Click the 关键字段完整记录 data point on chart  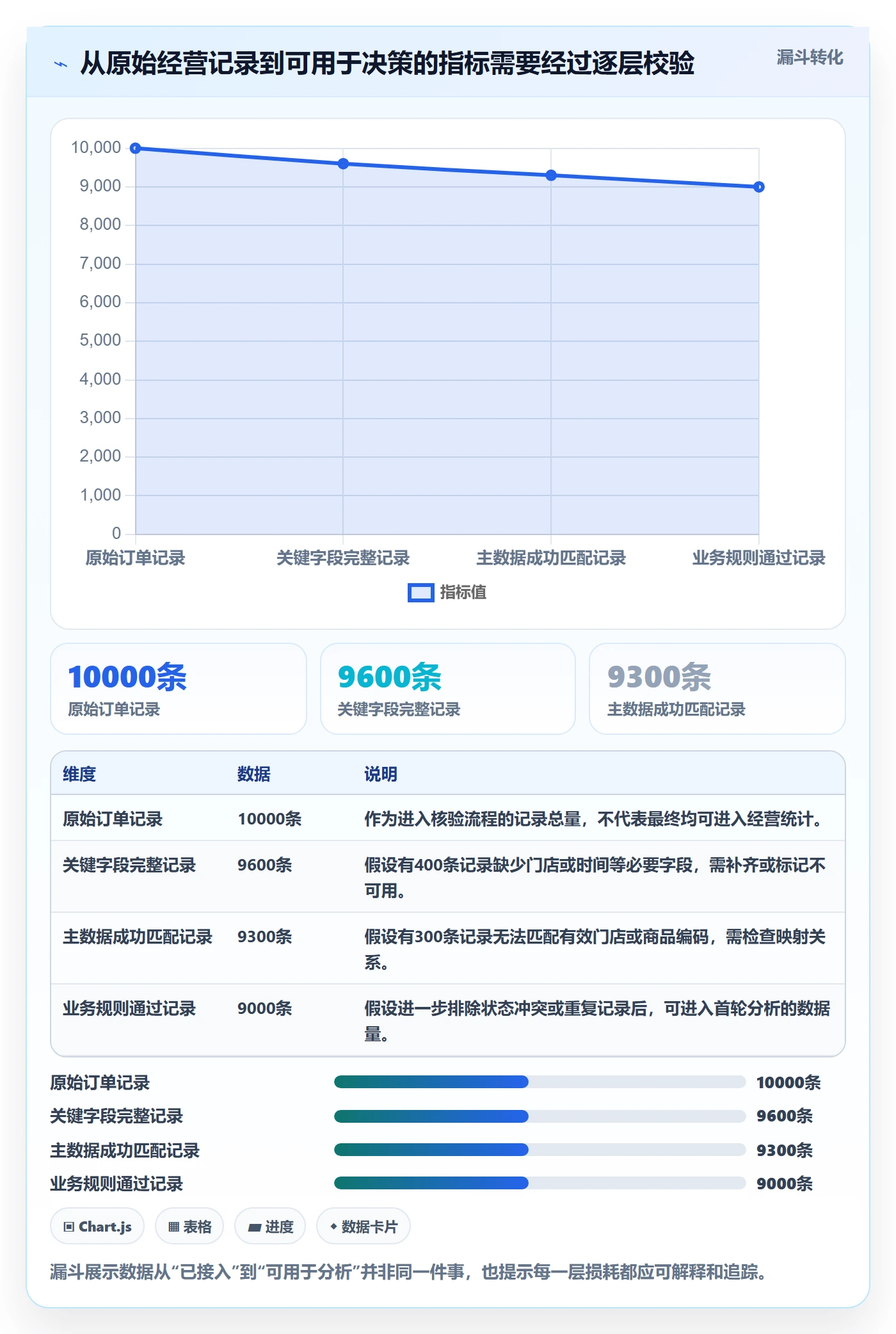click(x=343, y=164)
